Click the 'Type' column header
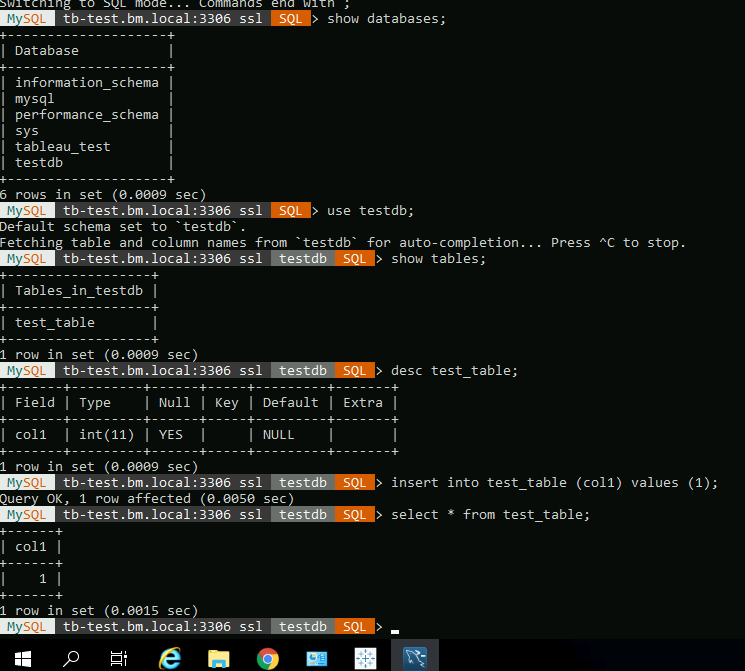745x671 pixels. tap(95, 403)
